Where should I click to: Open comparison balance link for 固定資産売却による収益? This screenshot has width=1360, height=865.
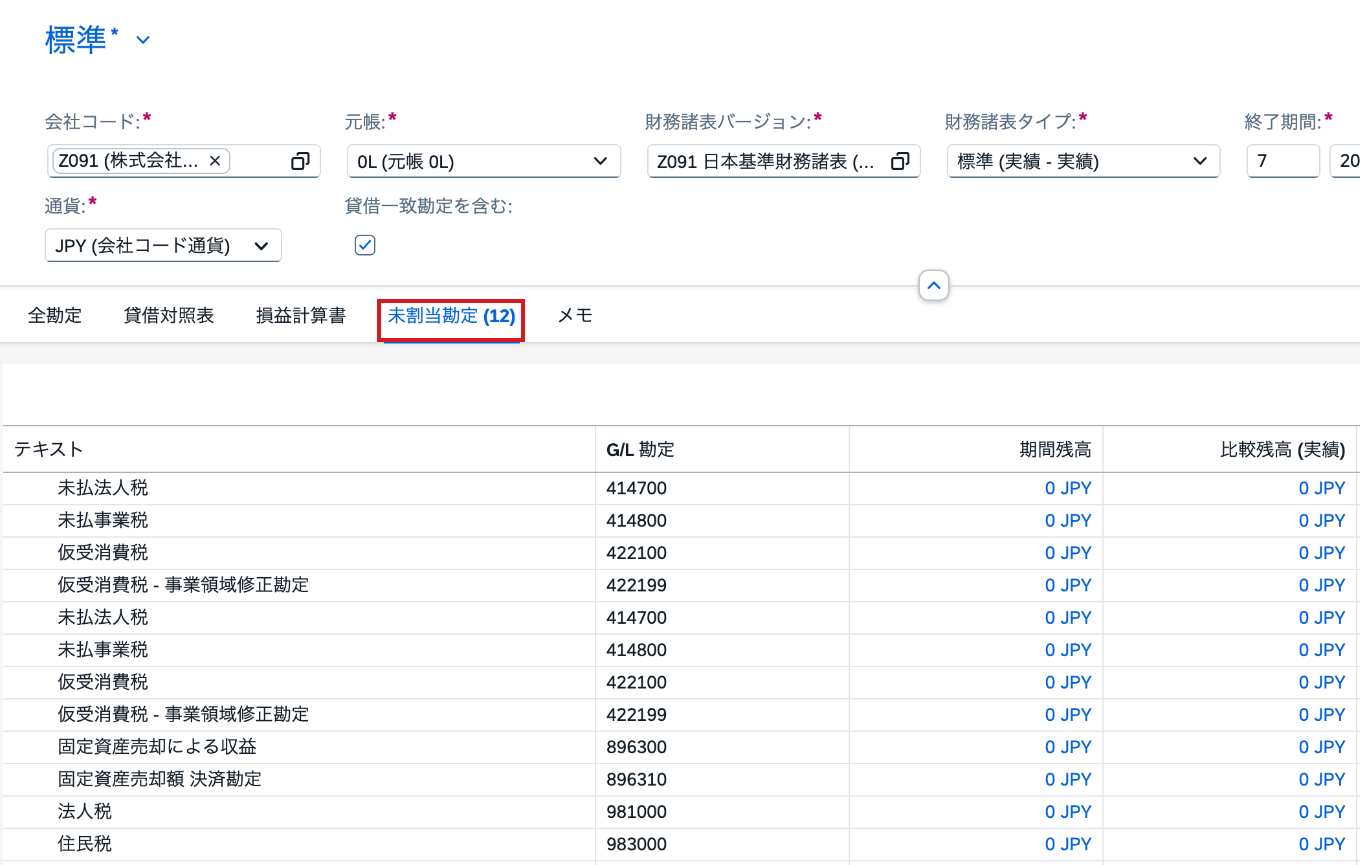1322,747
